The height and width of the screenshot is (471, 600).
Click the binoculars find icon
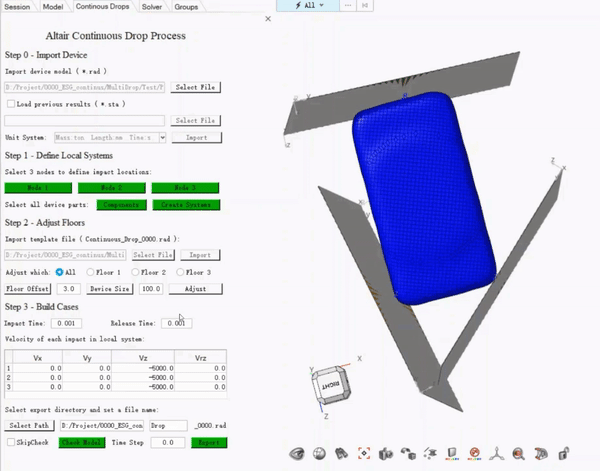tap(341, 454)
